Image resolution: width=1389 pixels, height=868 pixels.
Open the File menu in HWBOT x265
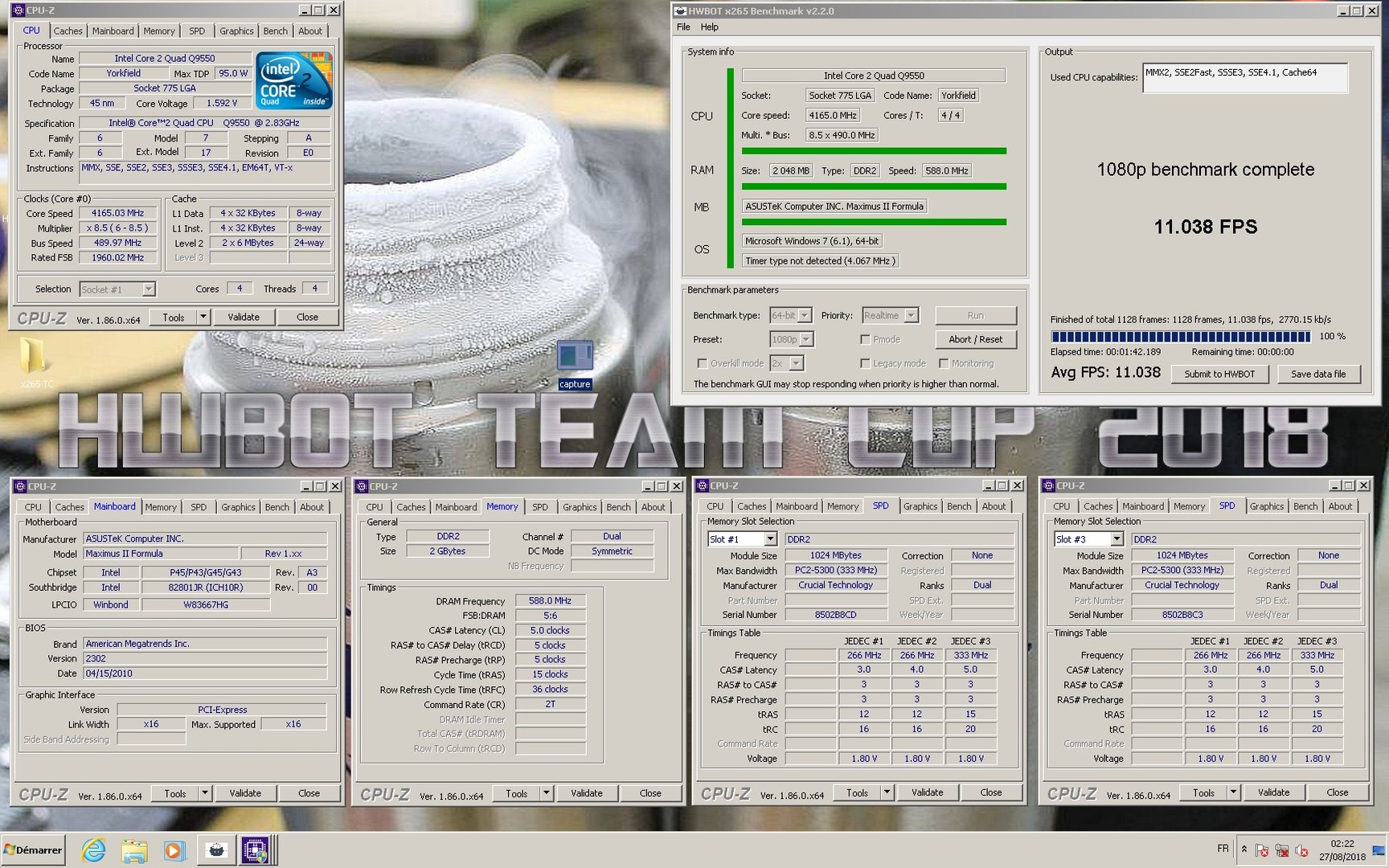[x=683, y=27]
